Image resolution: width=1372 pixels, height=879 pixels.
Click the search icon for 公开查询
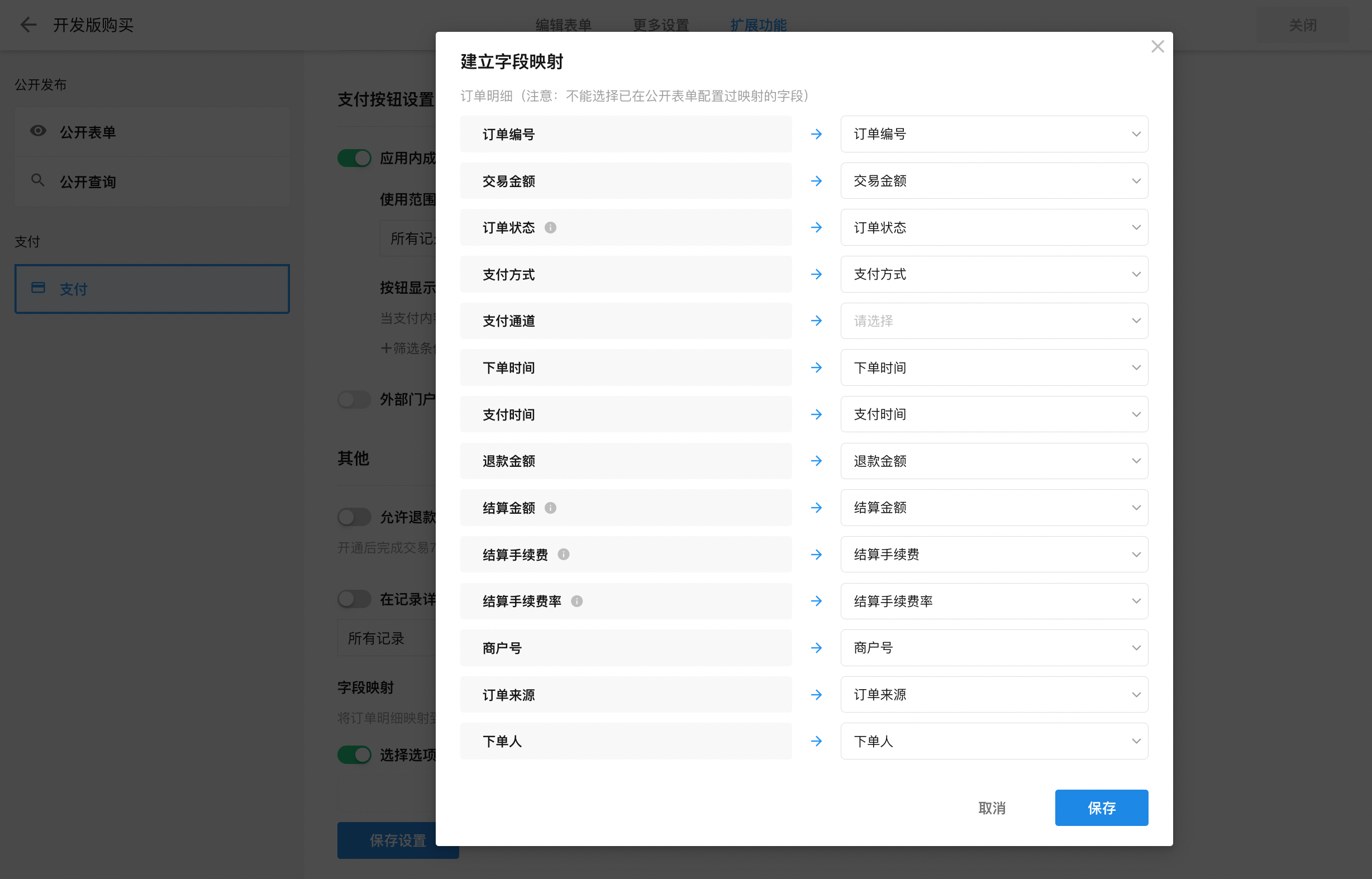37,181
